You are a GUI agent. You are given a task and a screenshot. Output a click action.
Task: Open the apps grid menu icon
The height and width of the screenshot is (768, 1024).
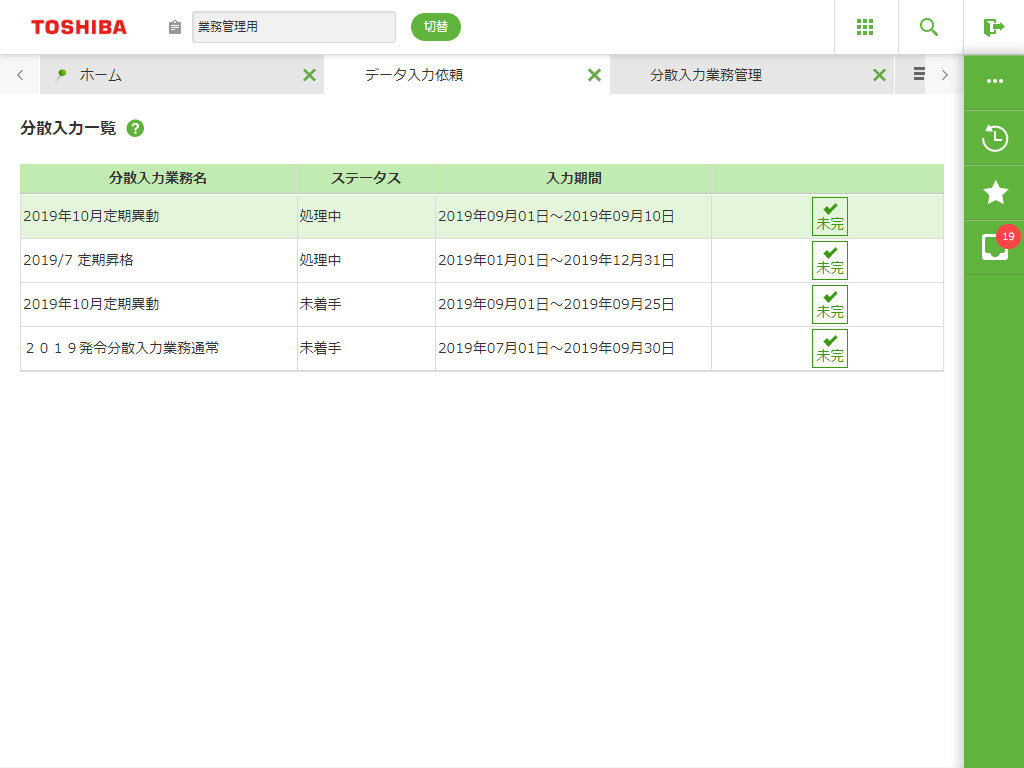click(x=865, y=27)
